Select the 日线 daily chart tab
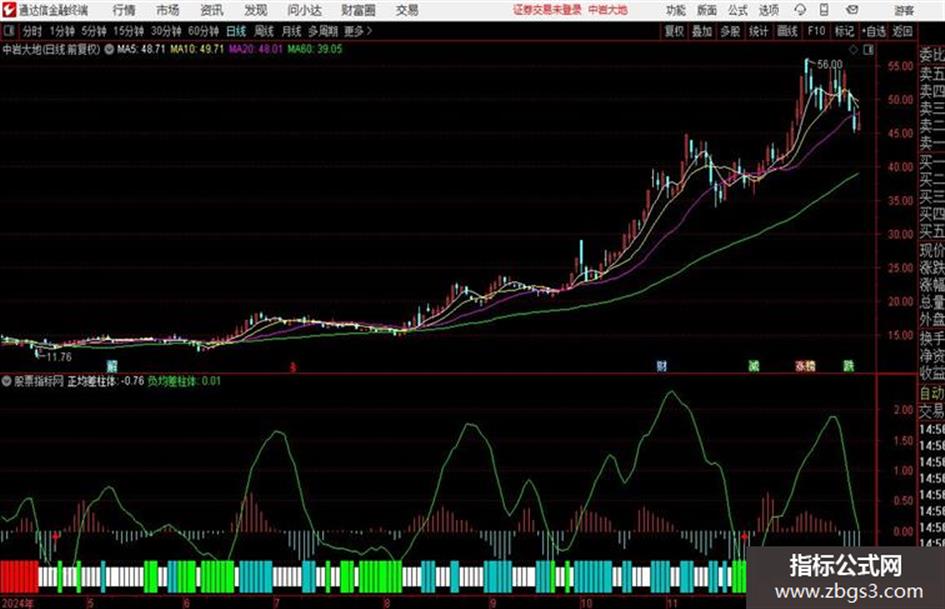The image size is (945, 609). [x=236, y=31]
